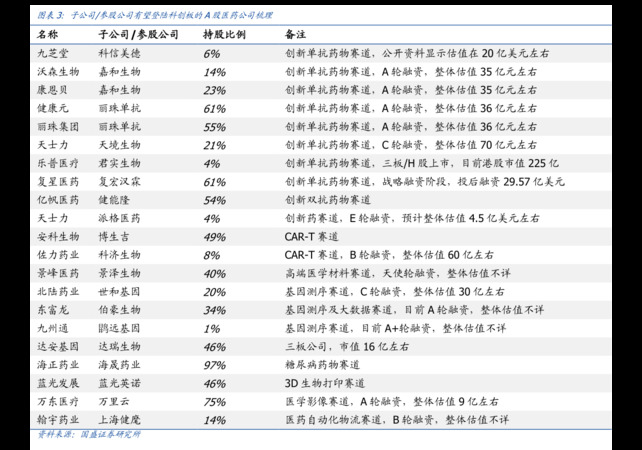Click the '亿帆医药' name cell
The width and height of the screenshot is (642, 450).
click(58, 200)
